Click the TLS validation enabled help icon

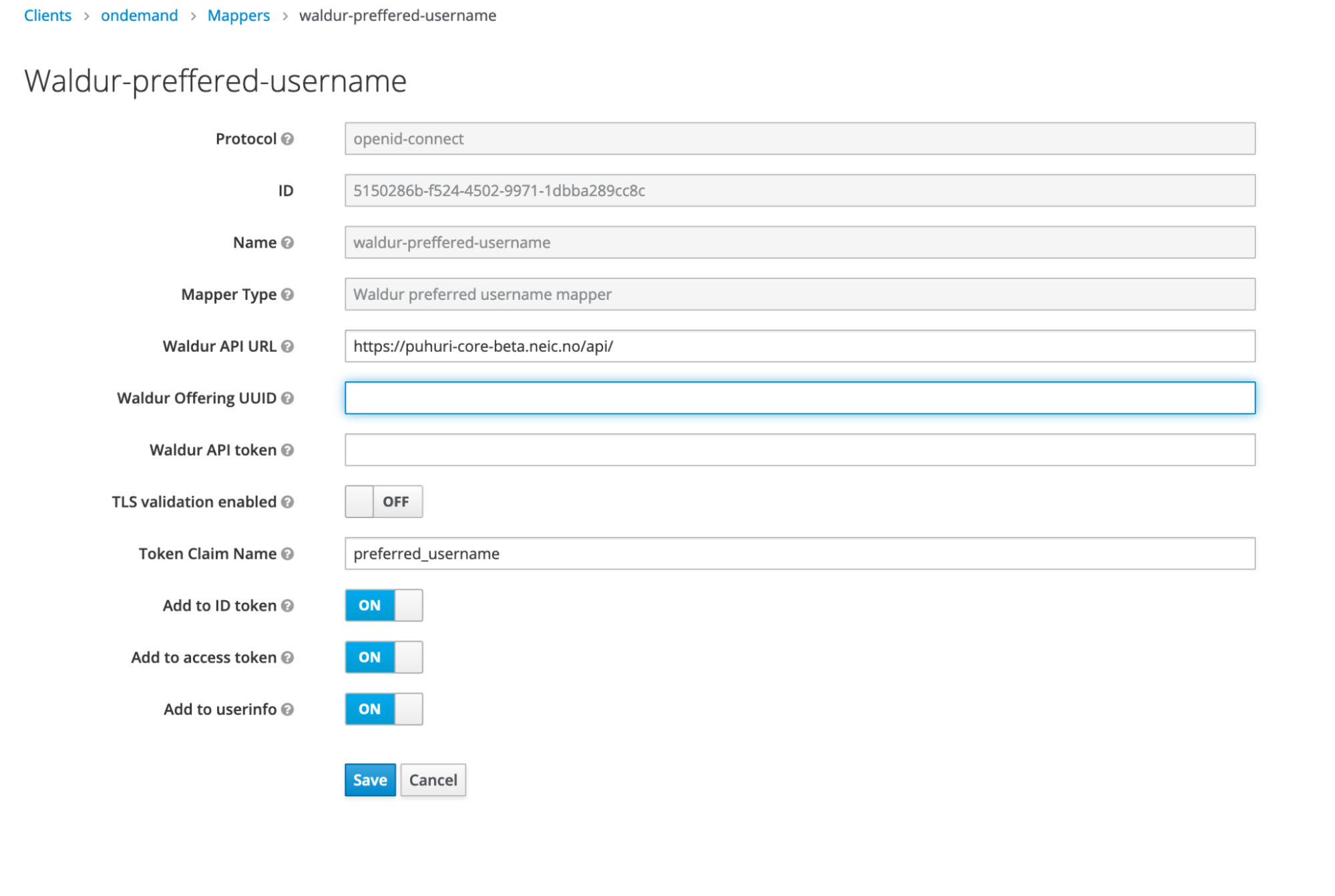tap(287, 501)
